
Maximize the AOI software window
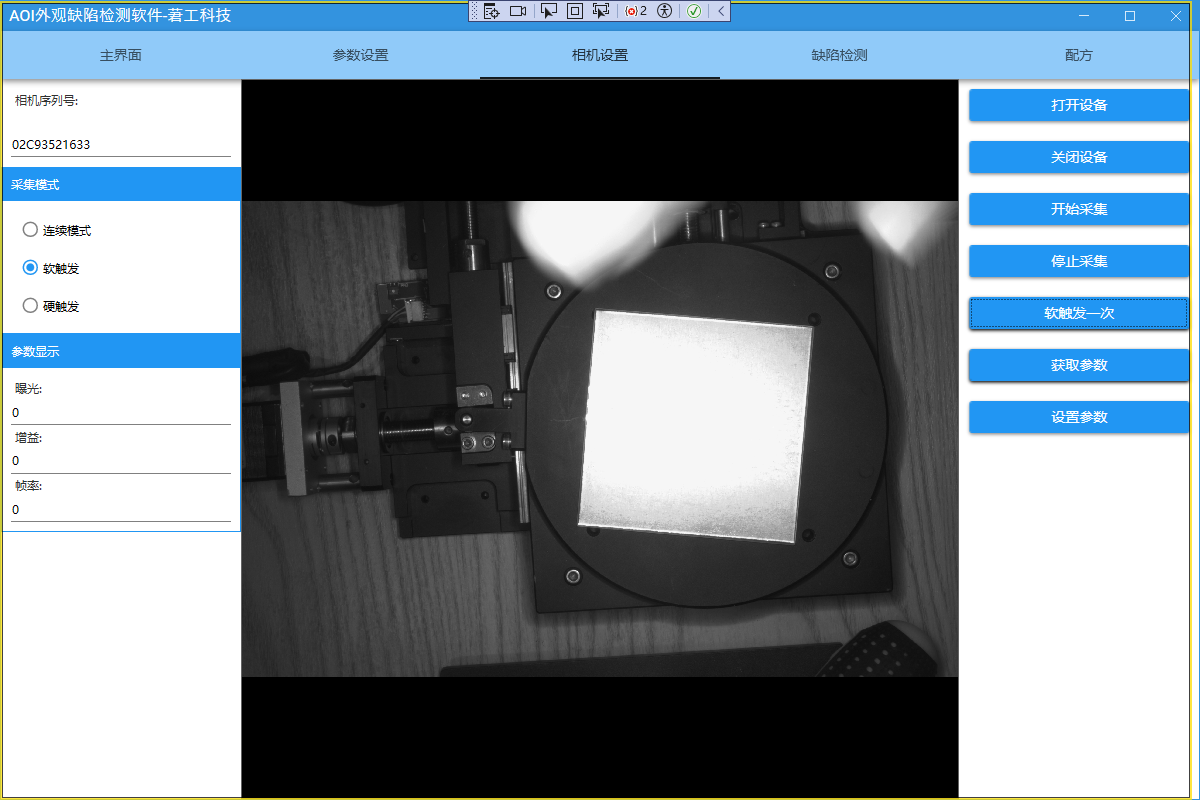coord(1130,15)
